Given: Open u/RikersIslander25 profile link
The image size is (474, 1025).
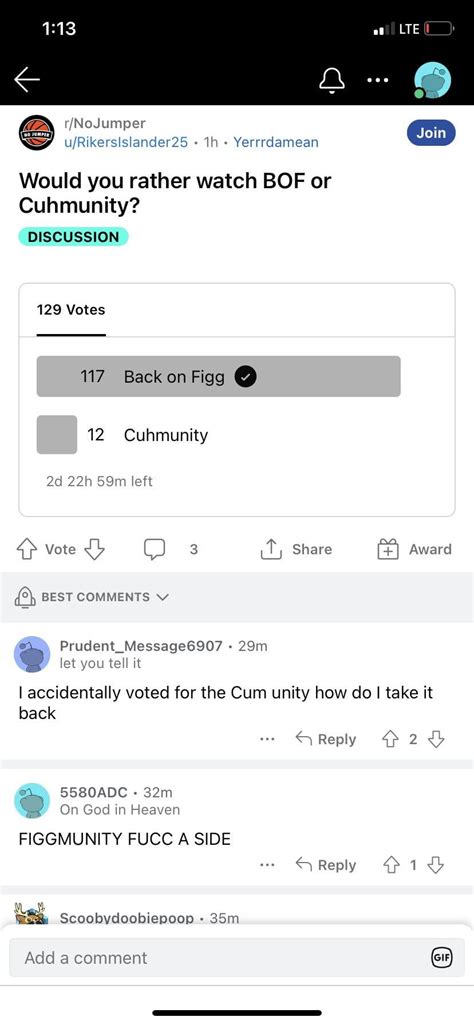Looking at the screenshot, I should click(x=126, y=142).
